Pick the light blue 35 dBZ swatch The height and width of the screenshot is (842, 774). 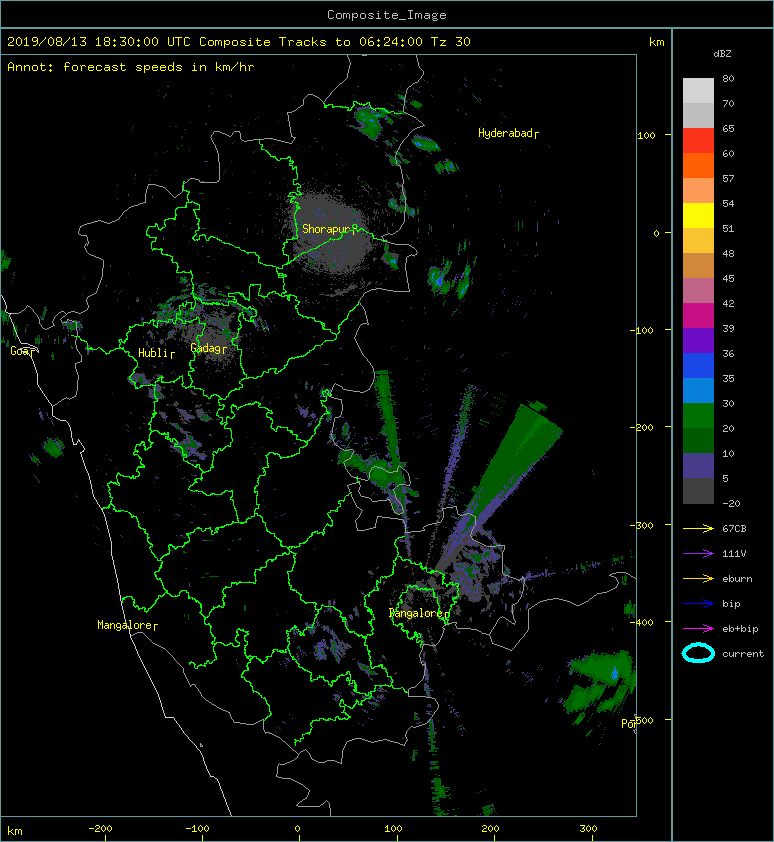(698, 390)
